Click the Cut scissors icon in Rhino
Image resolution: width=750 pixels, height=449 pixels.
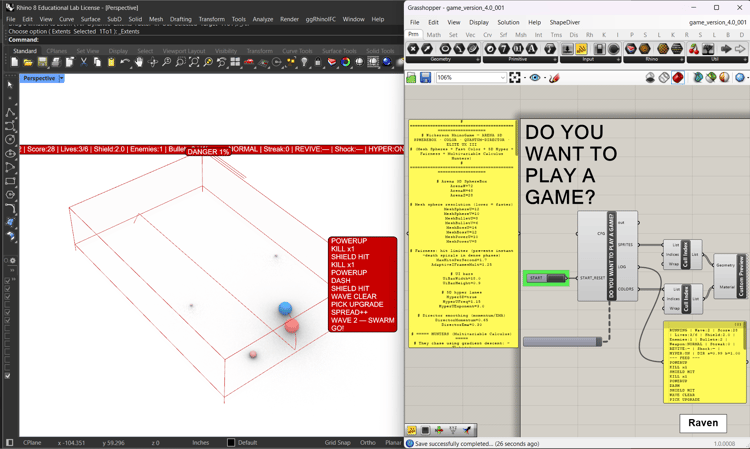(84, 62)
